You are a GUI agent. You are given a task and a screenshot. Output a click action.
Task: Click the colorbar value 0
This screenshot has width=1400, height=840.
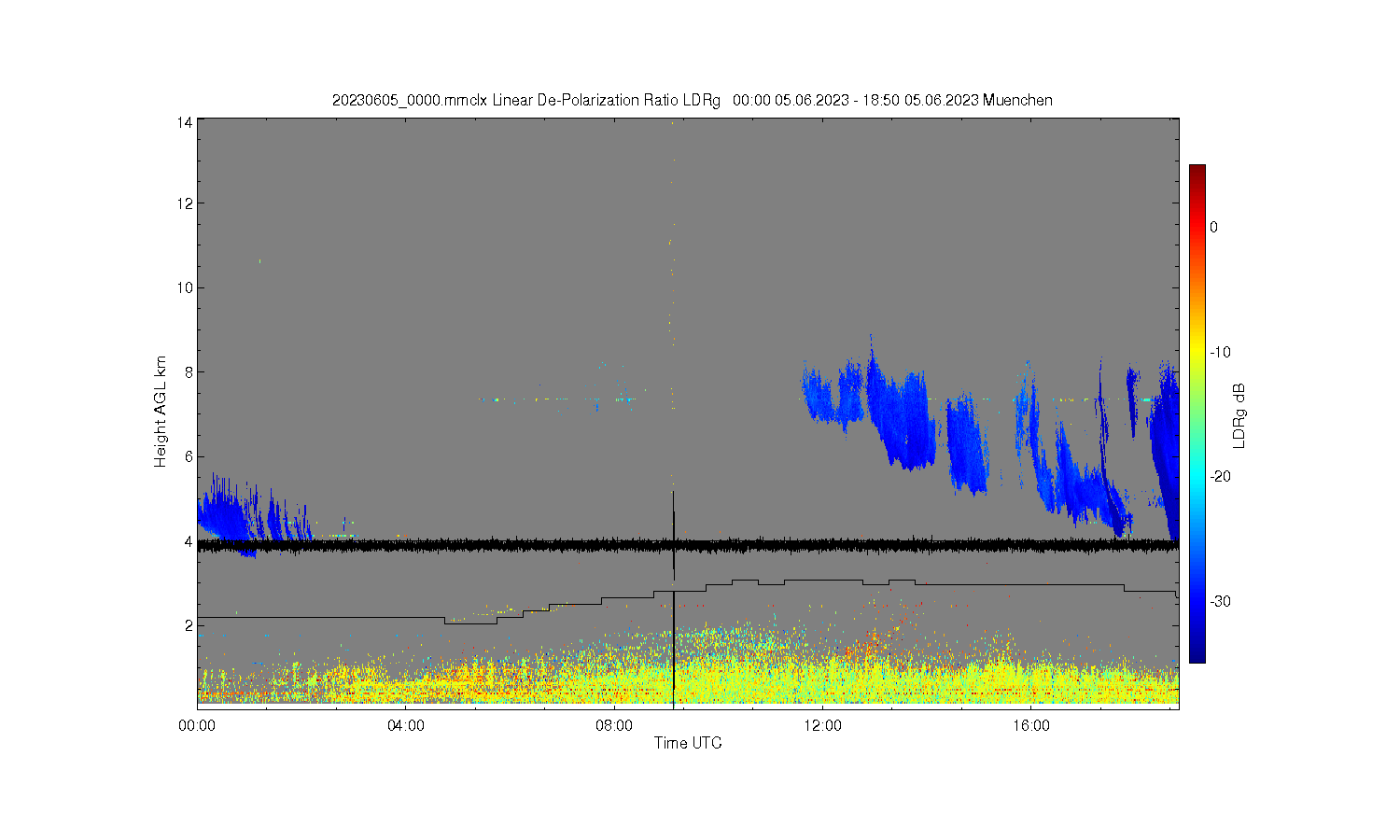1213,227
